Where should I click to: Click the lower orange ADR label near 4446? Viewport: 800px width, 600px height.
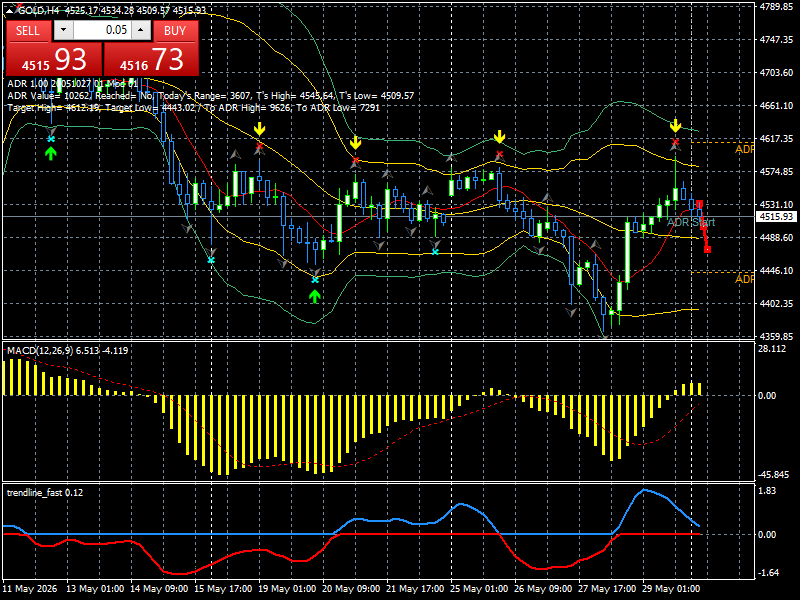click(744, 279)
